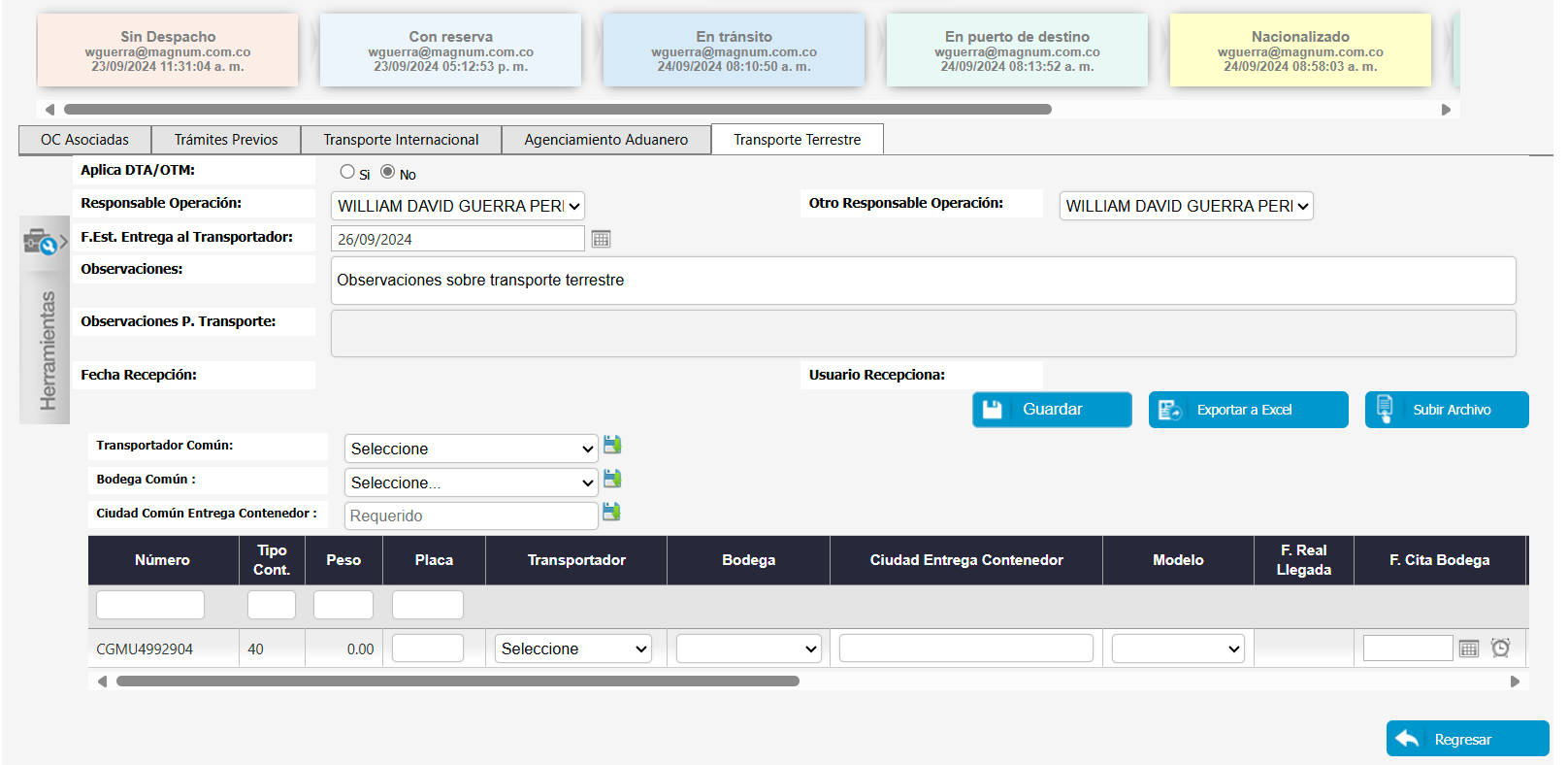1568x765 pixels.
Task: Click the Exportar a Excel button
Action: coord(1248,410)
